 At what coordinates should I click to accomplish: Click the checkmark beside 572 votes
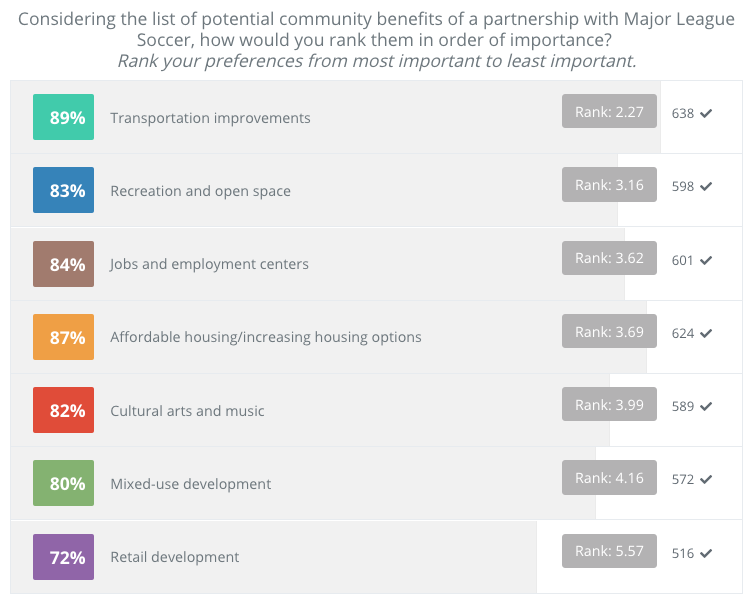click(706, 480)
